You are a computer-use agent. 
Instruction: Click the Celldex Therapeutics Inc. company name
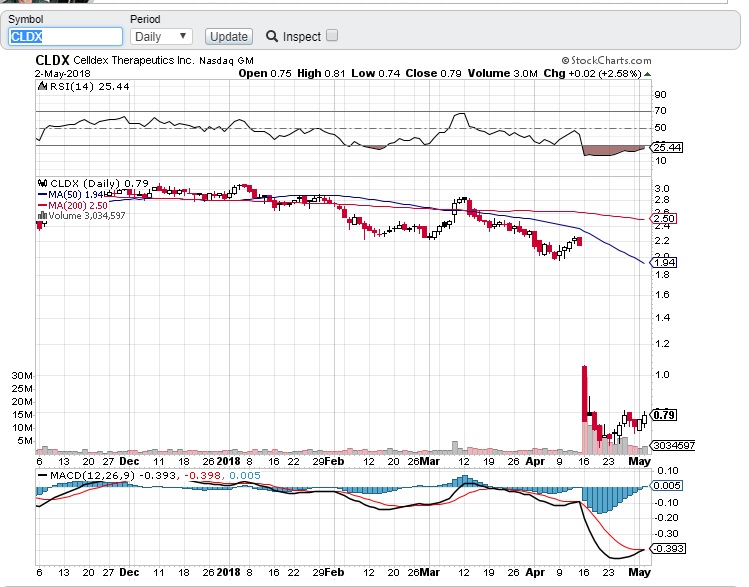[x=134, y=61]
